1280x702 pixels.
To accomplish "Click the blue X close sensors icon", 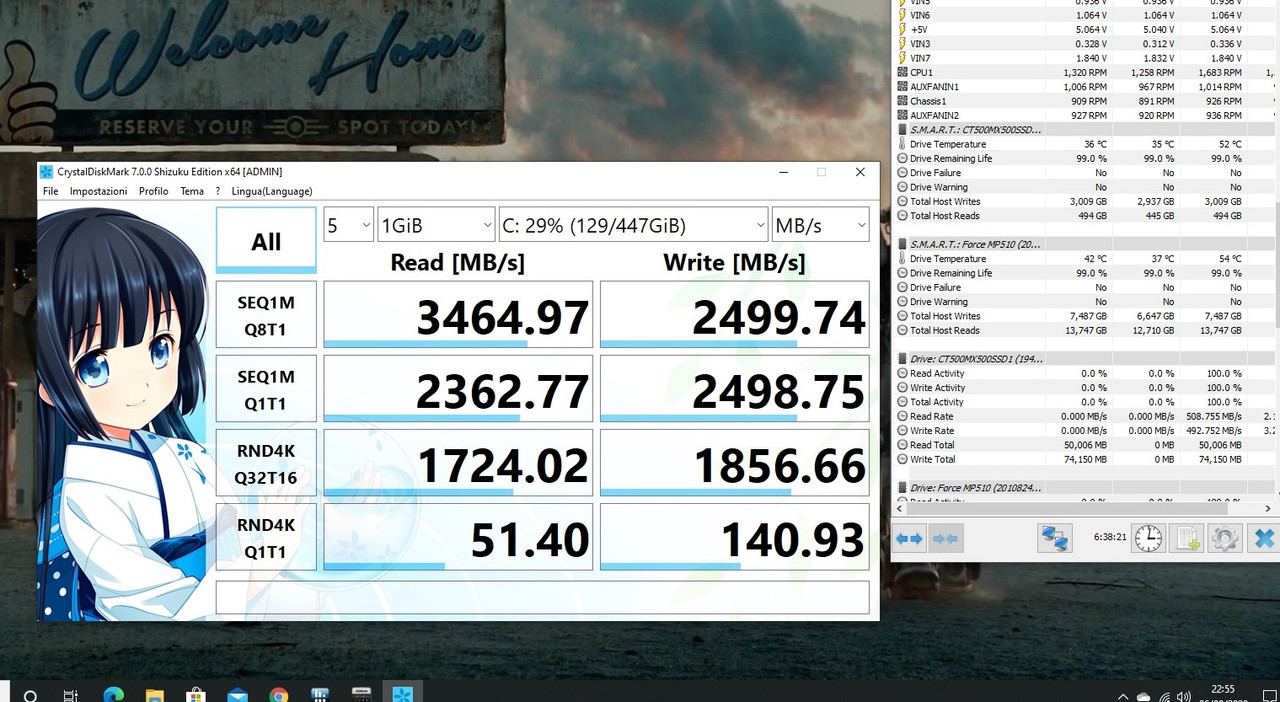I will 1264,539.
